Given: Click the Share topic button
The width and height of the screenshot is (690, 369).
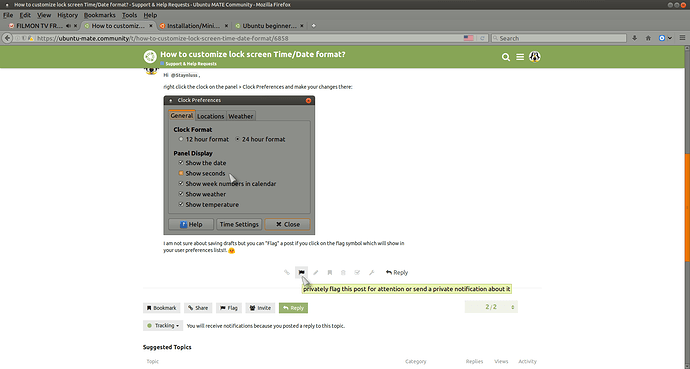Looking at the screenshot, I should point(198,308).
